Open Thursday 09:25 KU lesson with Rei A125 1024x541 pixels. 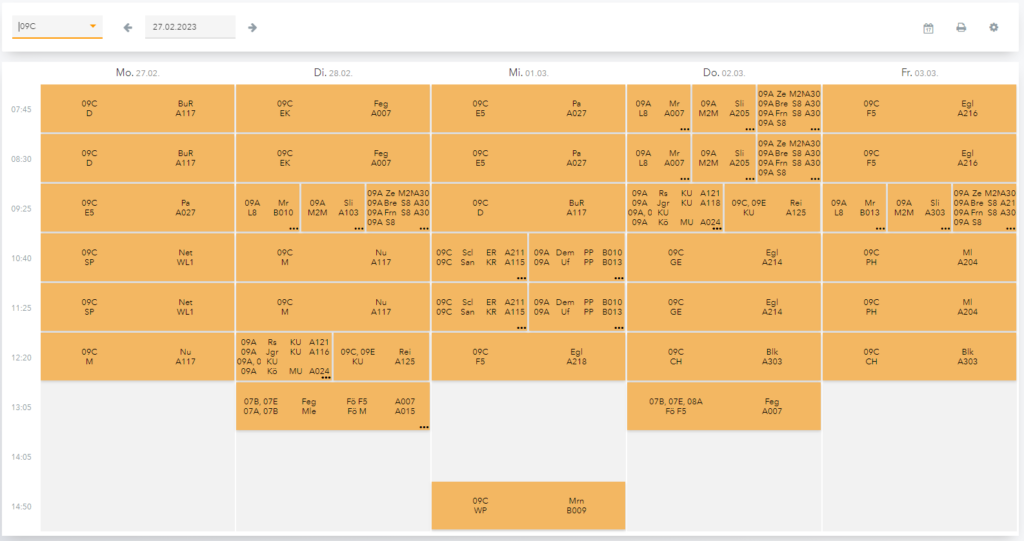[x=771, y=207]
